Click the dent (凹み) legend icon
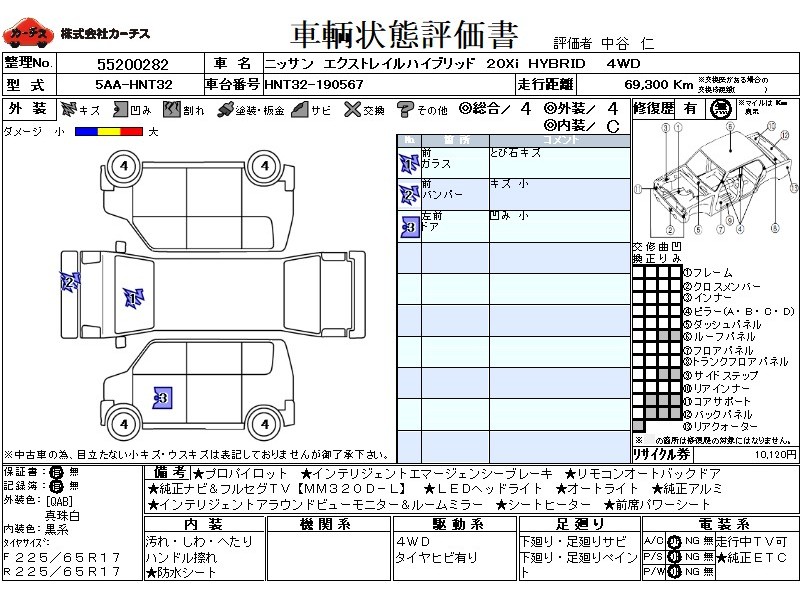Viewport: 800px width, 600px height. (118, 109)
